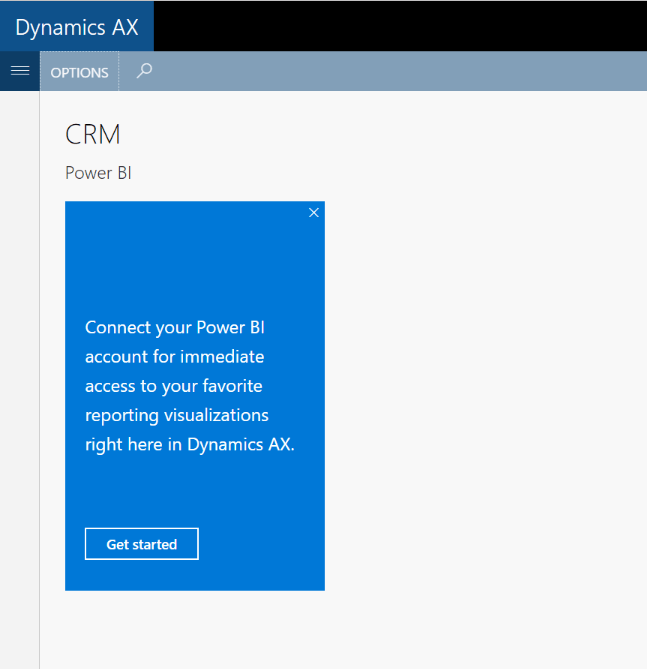
Task: Open the OPTIONS menu
Action: tap(79, 72)
